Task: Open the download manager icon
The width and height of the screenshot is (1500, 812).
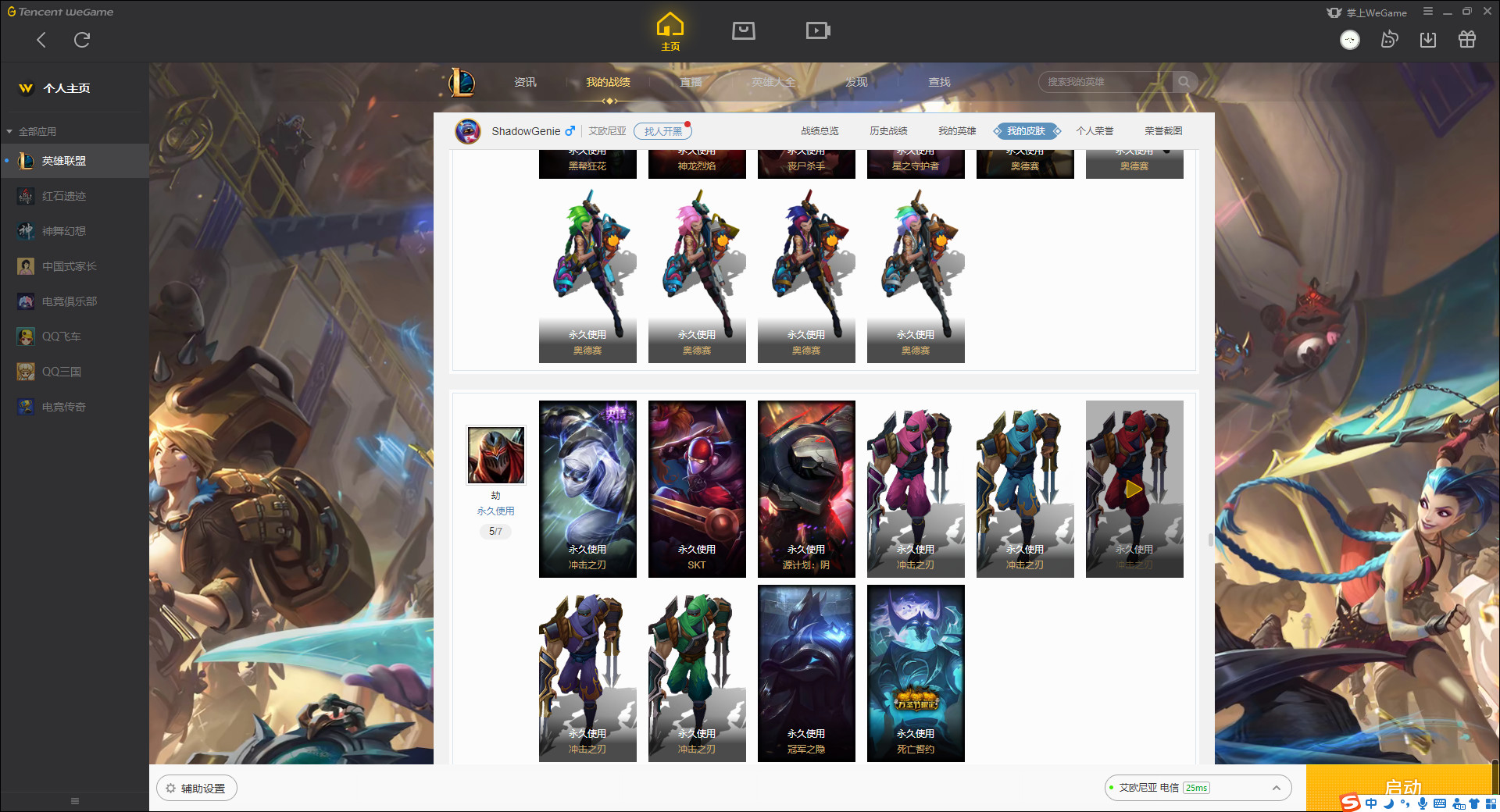Action: [x=1428, y=40]
